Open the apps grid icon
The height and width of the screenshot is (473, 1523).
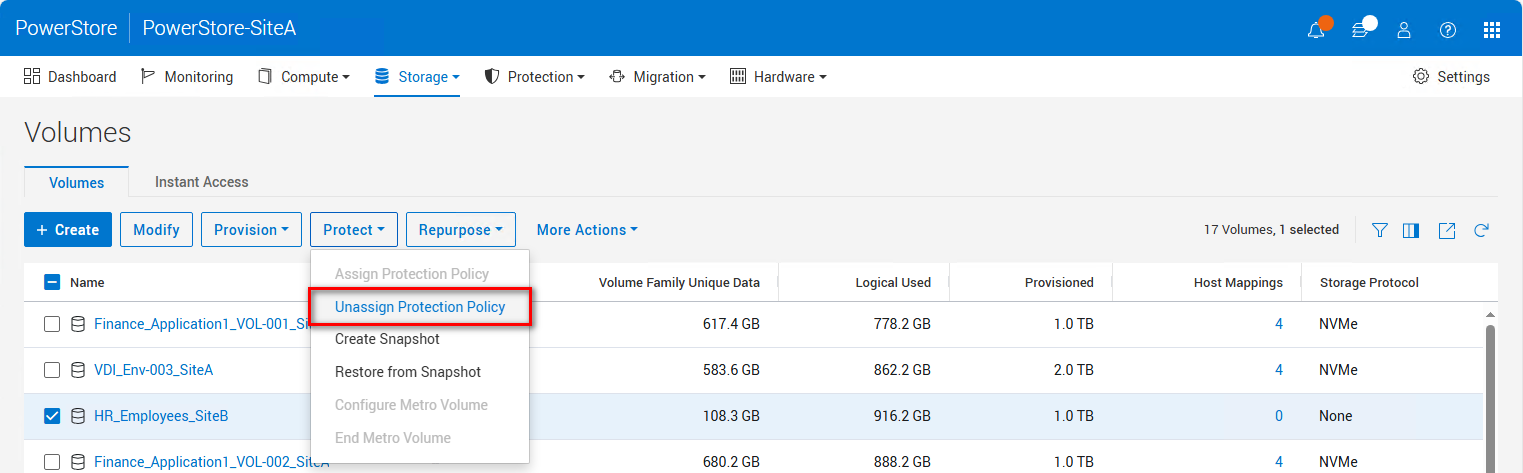pos(1492,29)
